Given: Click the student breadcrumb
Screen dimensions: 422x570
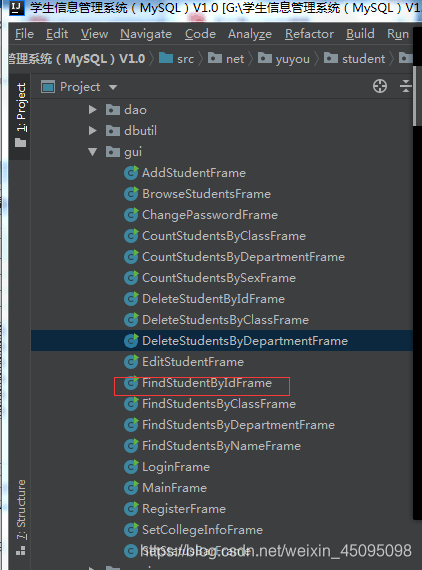Looking at the screenshot, I should (x=354, y=59).
